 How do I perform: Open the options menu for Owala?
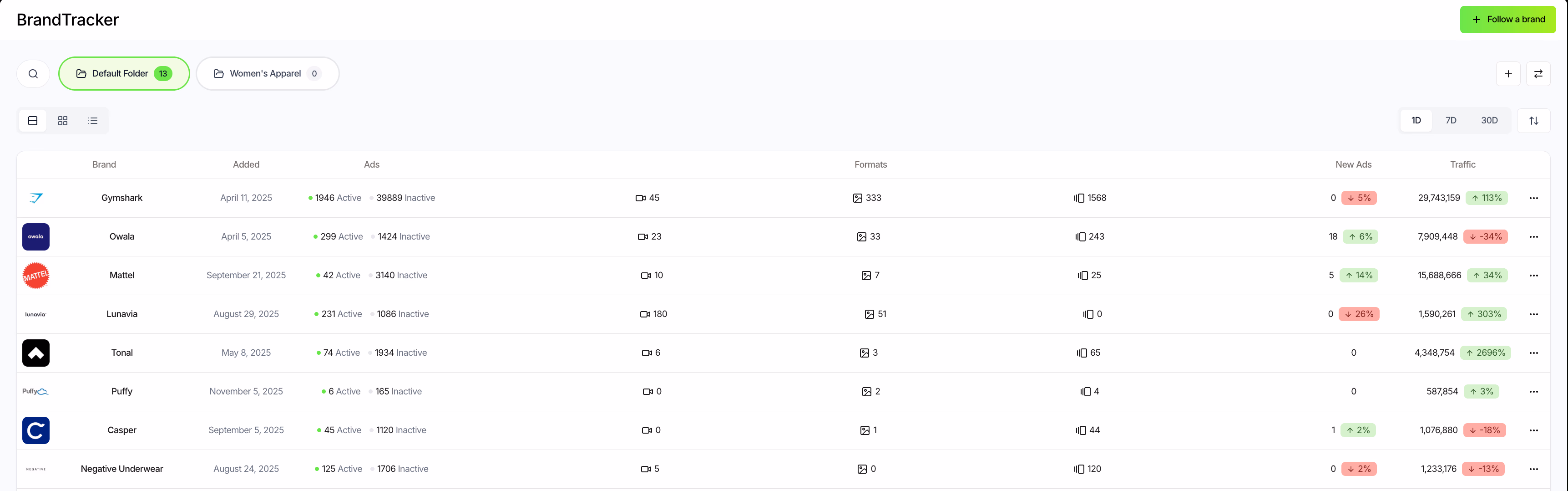click(1534, 236)
